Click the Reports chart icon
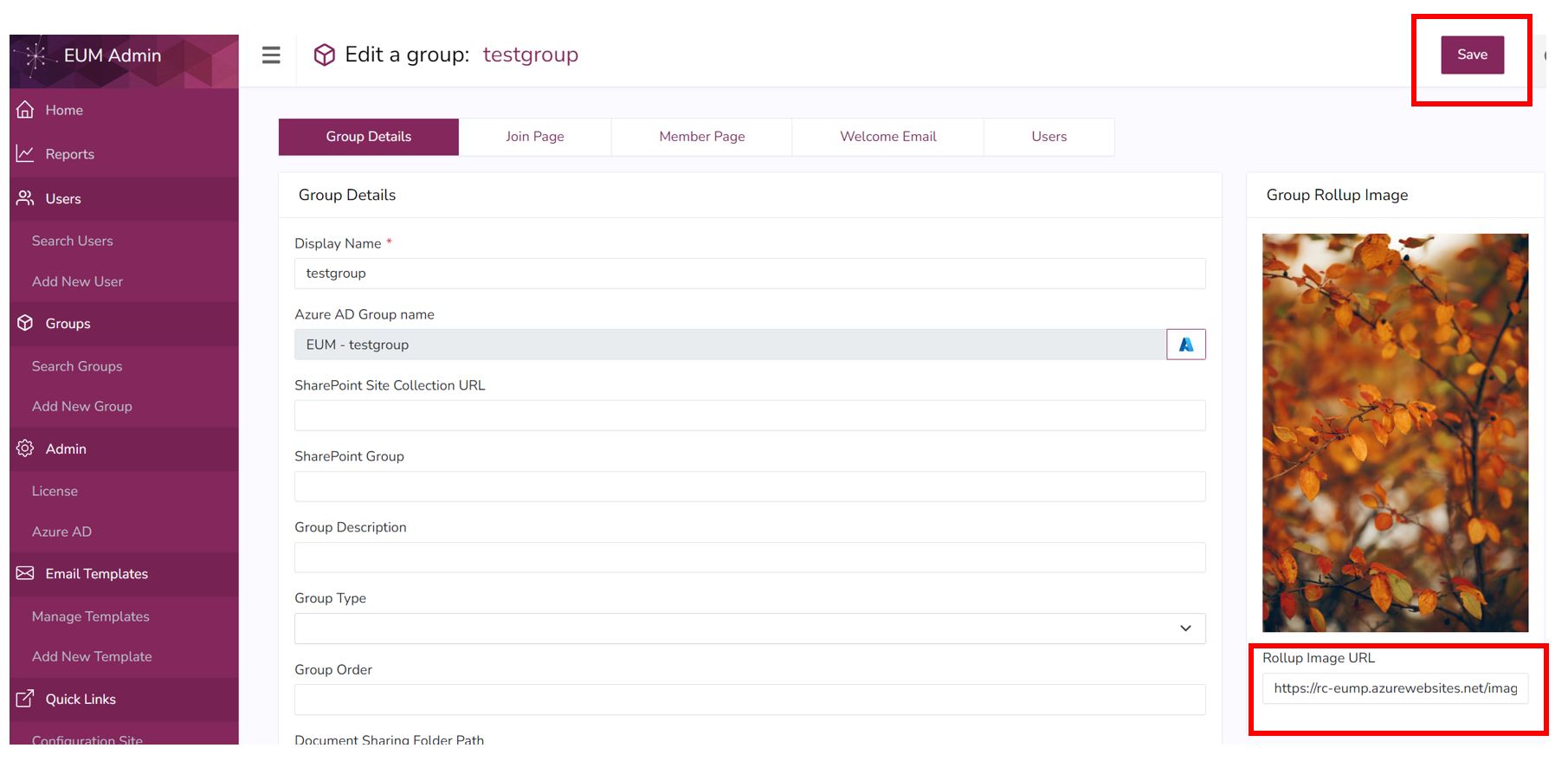This screenshot has width=1568, height=761. [x=25, y=154]
